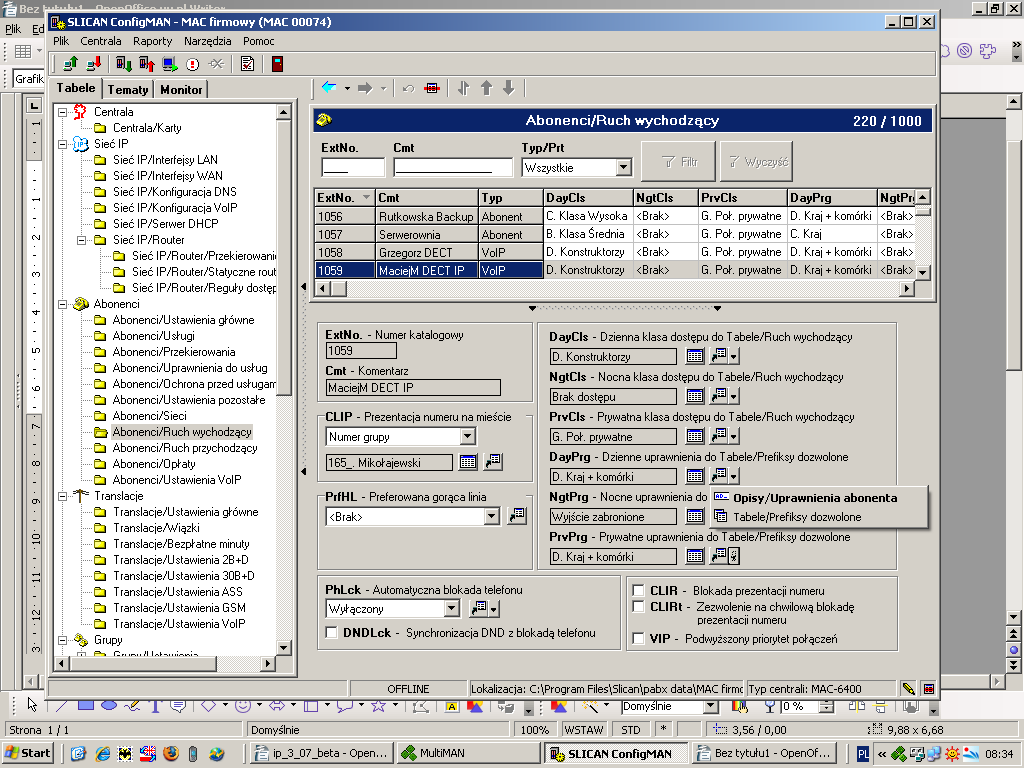Click the Filtr button
Image resolution: width=1024 pixels, height=768 pixels.
(x=679, y=161)
